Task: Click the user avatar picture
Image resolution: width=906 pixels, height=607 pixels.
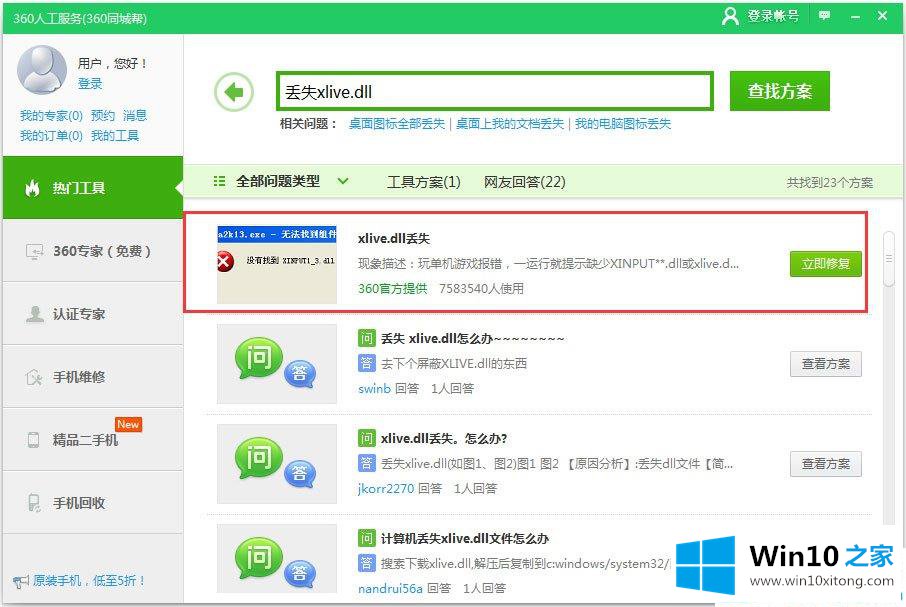Action: click(42, 70)
